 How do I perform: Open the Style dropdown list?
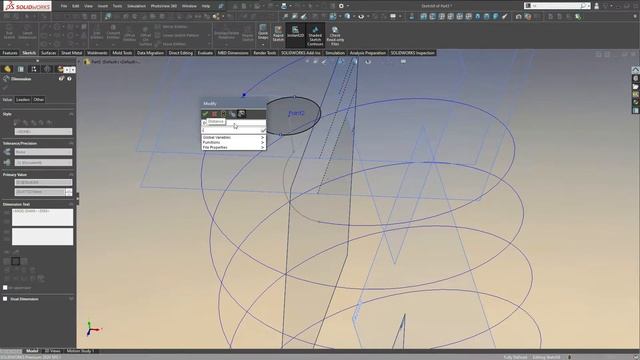(43, 131)
